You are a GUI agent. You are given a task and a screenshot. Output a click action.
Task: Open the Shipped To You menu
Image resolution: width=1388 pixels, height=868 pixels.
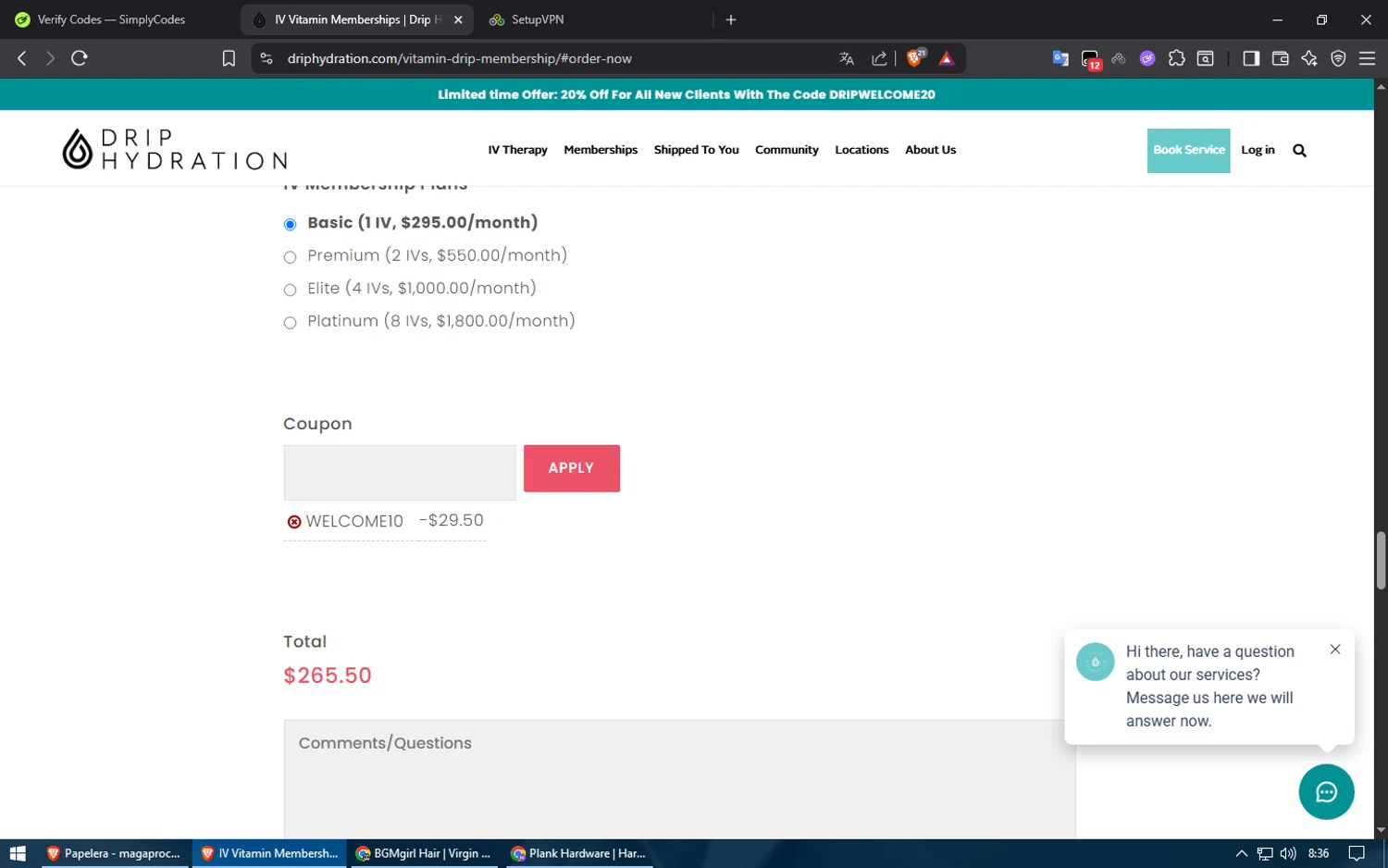(696, 150)
